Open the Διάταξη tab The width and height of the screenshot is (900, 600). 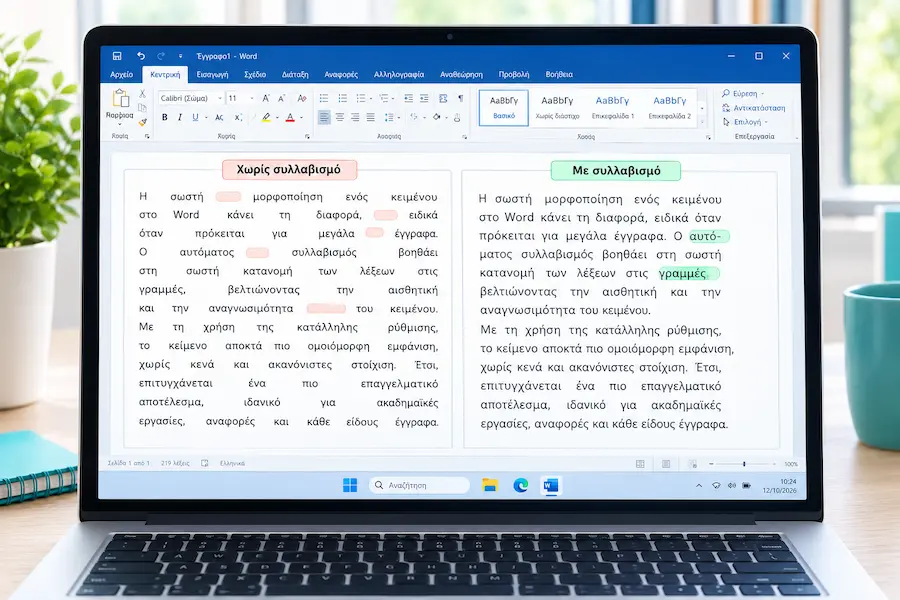pyautogui.click(x=295, y=75)
